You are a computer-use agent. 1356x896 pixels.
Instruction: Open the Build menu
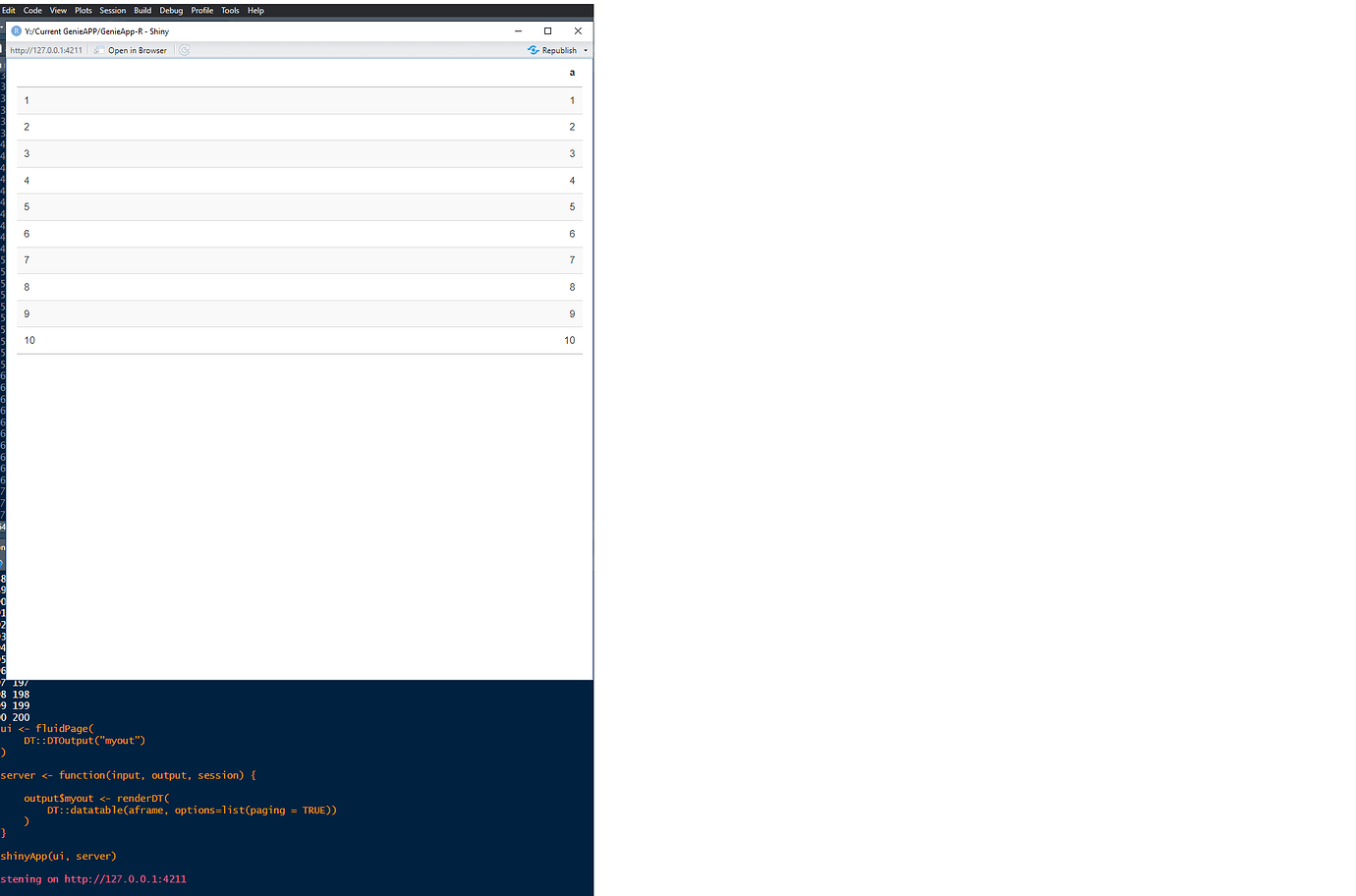point(142,10)
